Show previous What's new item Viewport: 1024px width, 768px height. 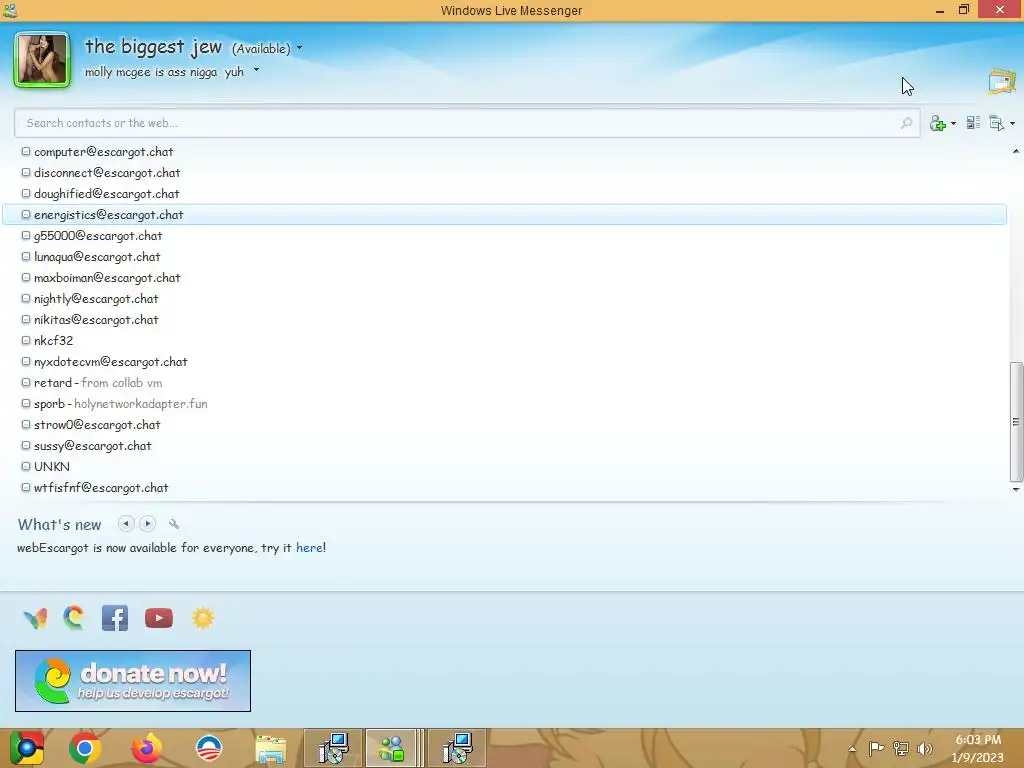[126, 524]
